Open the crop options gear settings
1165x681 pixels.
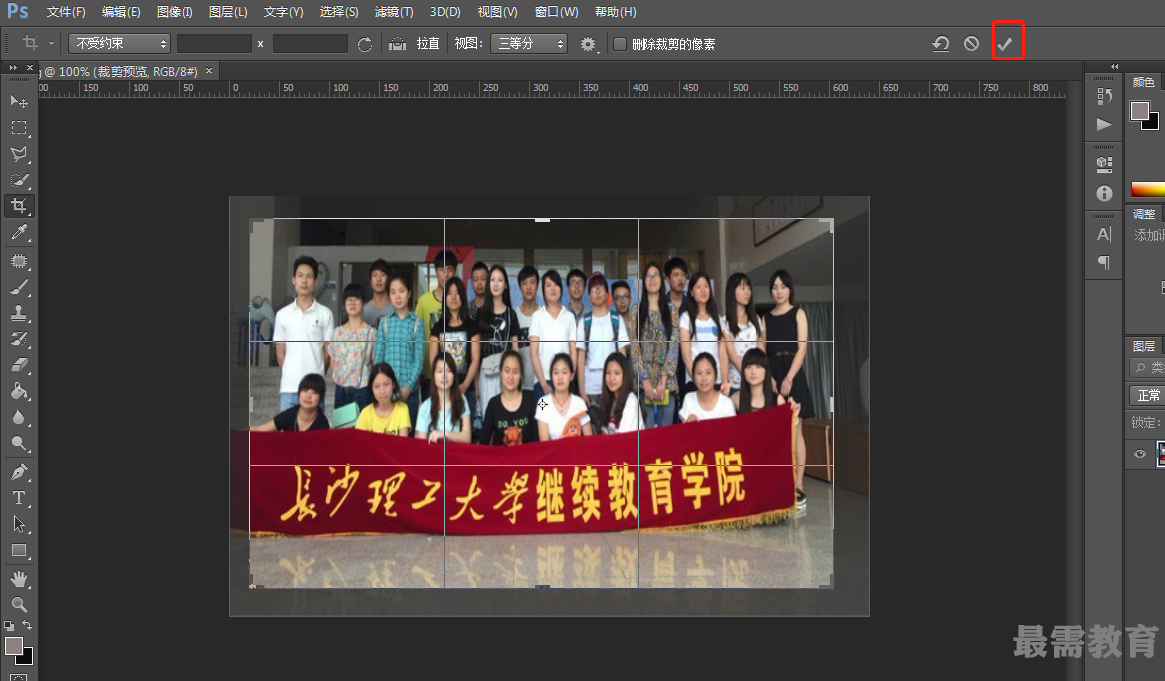[x=588, y=45]
